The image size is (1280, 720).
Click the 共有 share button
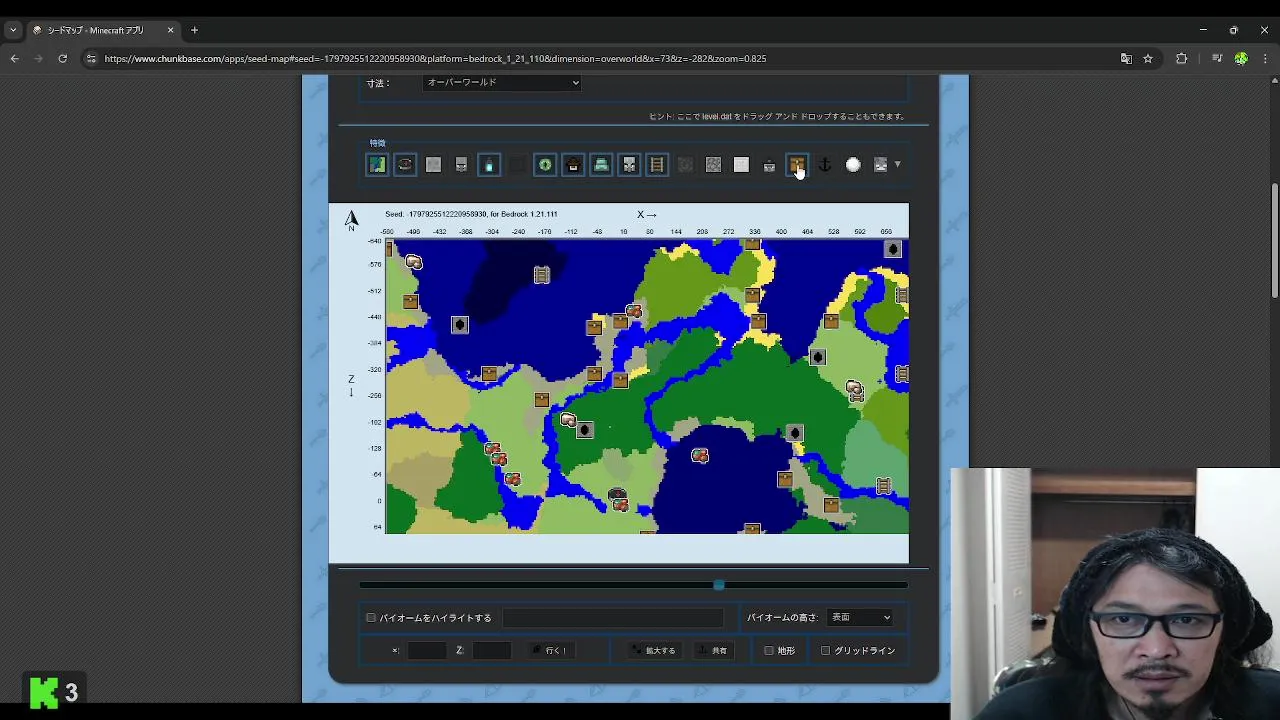coord(715,651)
